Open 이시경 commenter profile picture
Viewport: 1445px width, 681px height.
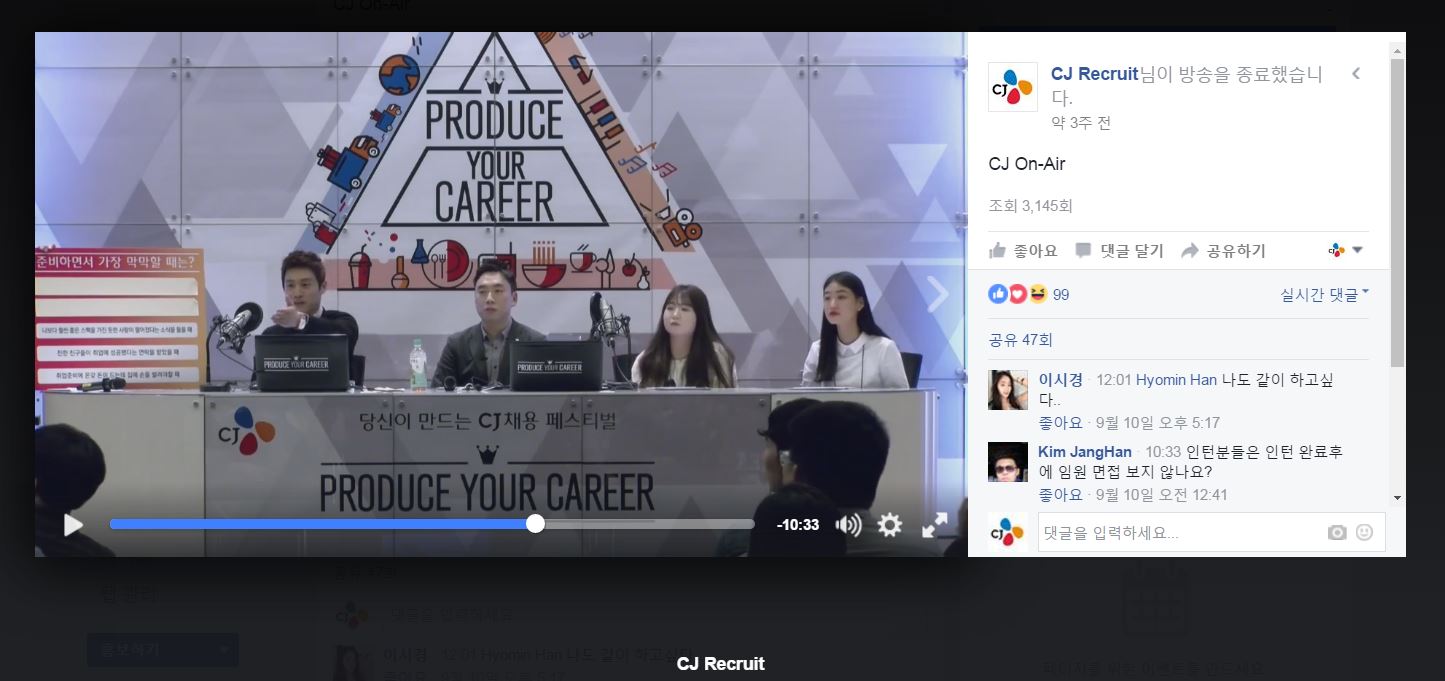tap(1008, 390)
